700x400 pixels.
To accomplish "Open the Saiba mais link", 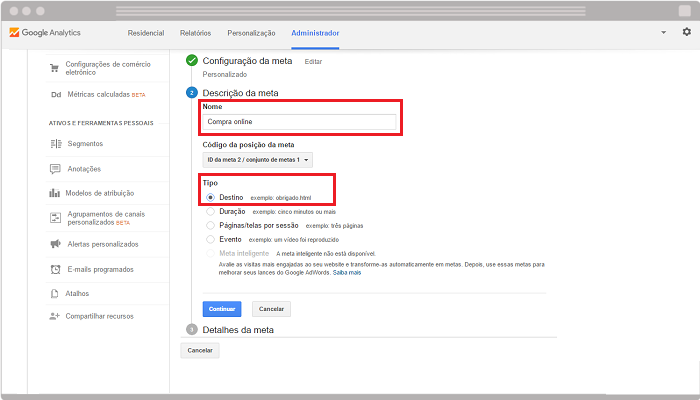I will point(347,273).
